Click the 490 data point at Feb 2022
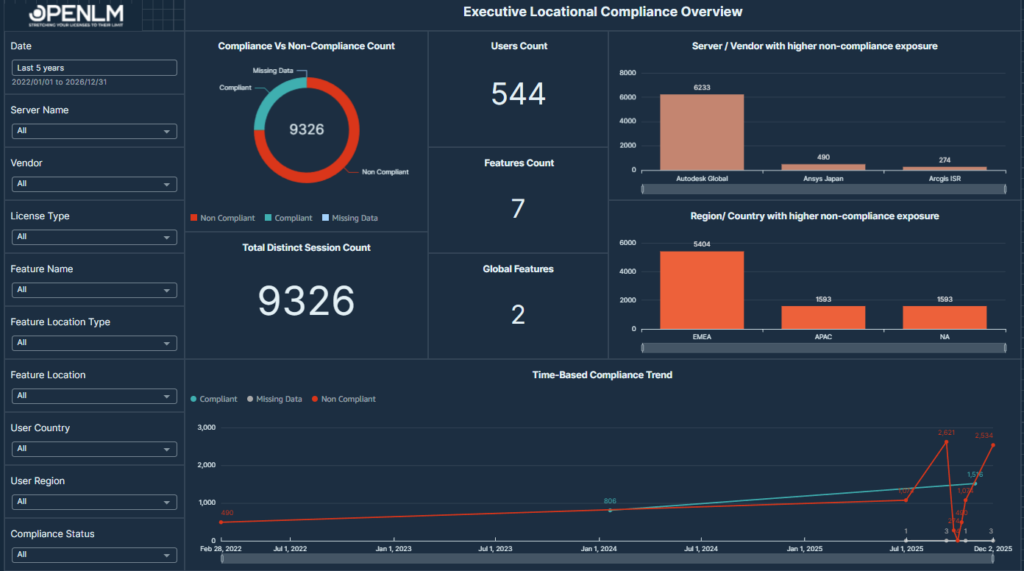The height and width of the screenshot is (571, 1024). pos(221,522)
